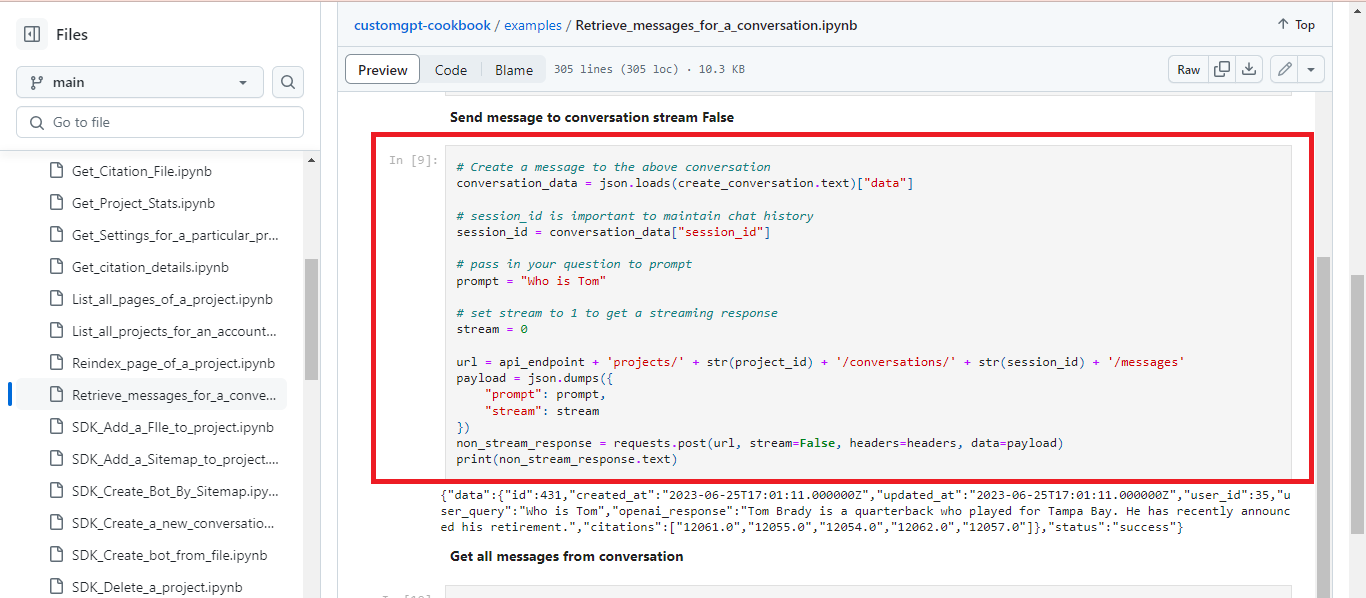Jump to top using the Top arrow
Image resolution: width=1366 pixels, height=598 pixels.
1295,24
